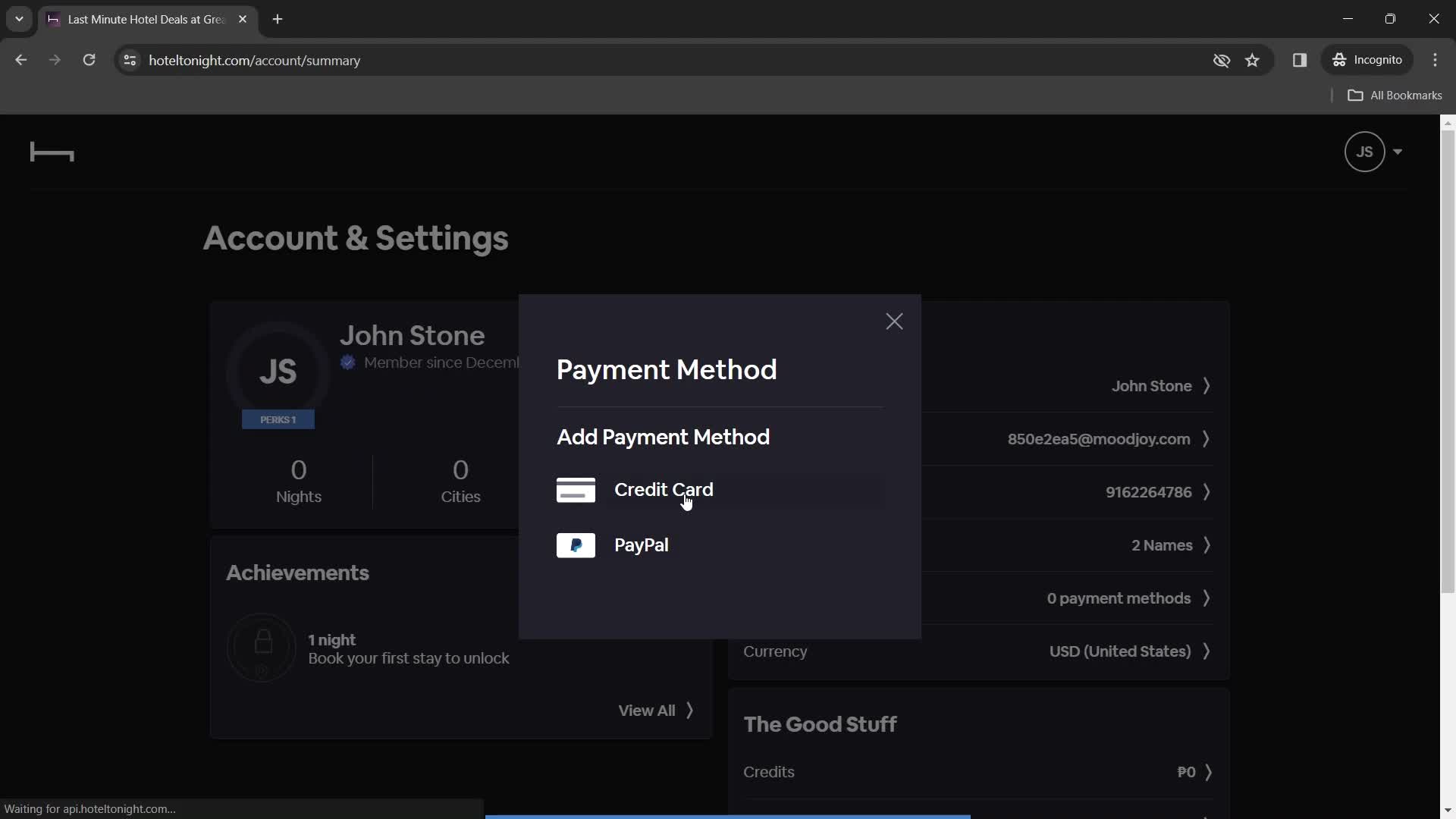Open the email address row chevron
This screenshot has width=1456, height=819.
point(1207,439)
